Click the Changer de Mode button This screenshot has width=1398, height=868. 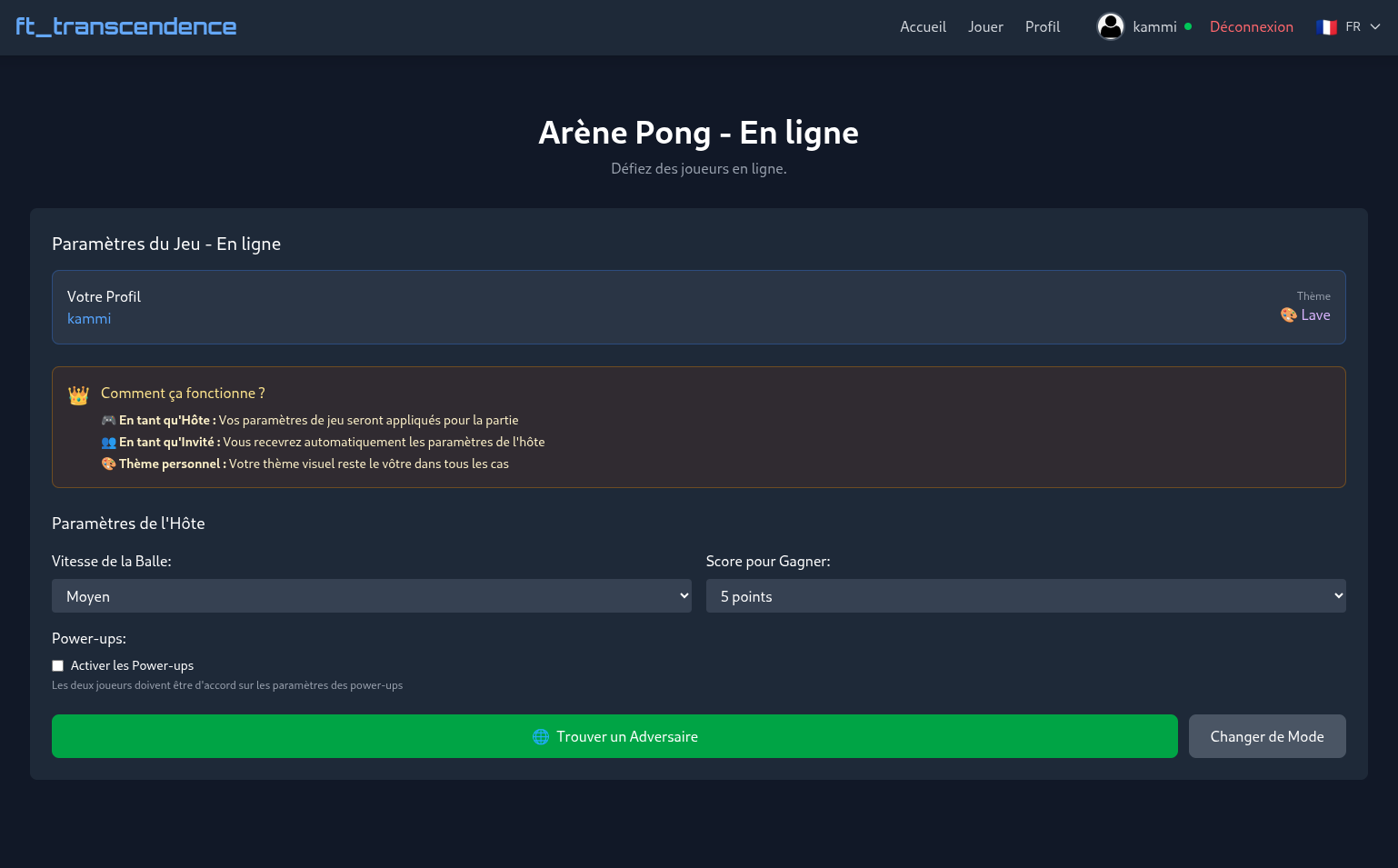(1267, 736)
